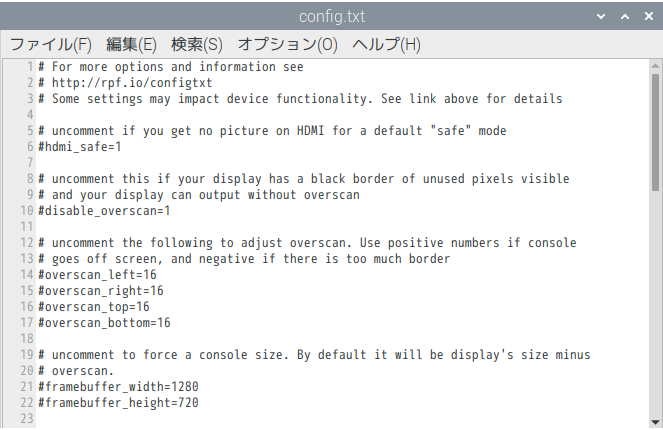Place cursor on the #framebuffer_width=1280 line
The height and width of the screenshot is (430, 663).
(x=121, y=387)
